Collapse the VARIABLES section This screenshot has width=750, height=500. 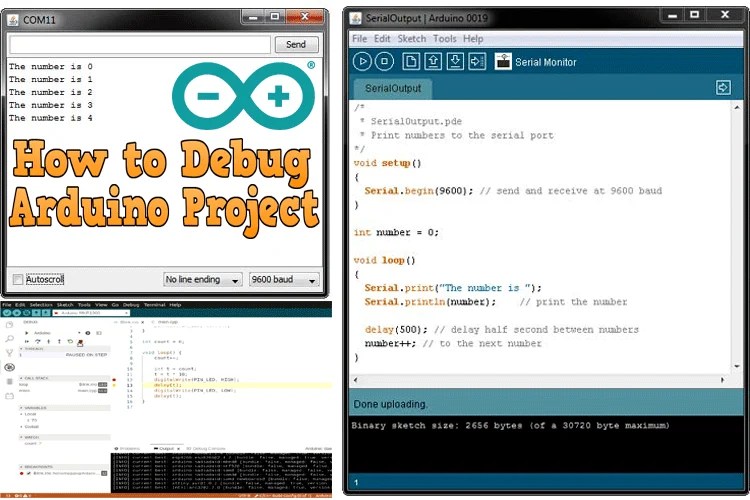[x=65, y=408]
